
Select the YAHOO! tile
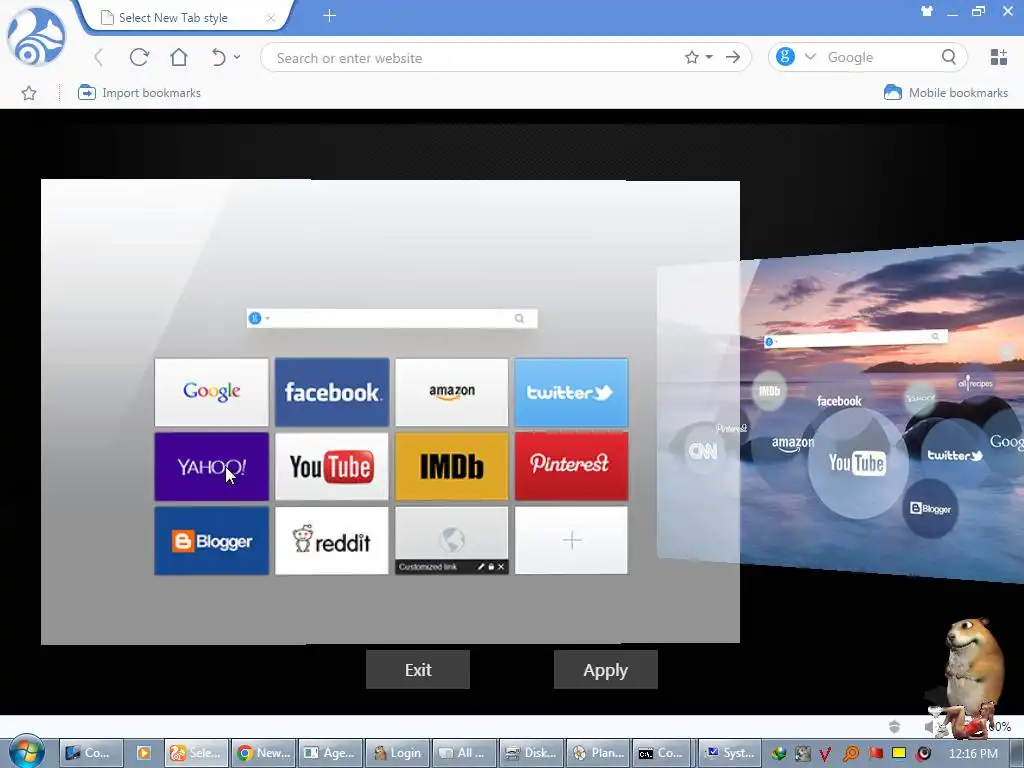[x=212, y=466]
